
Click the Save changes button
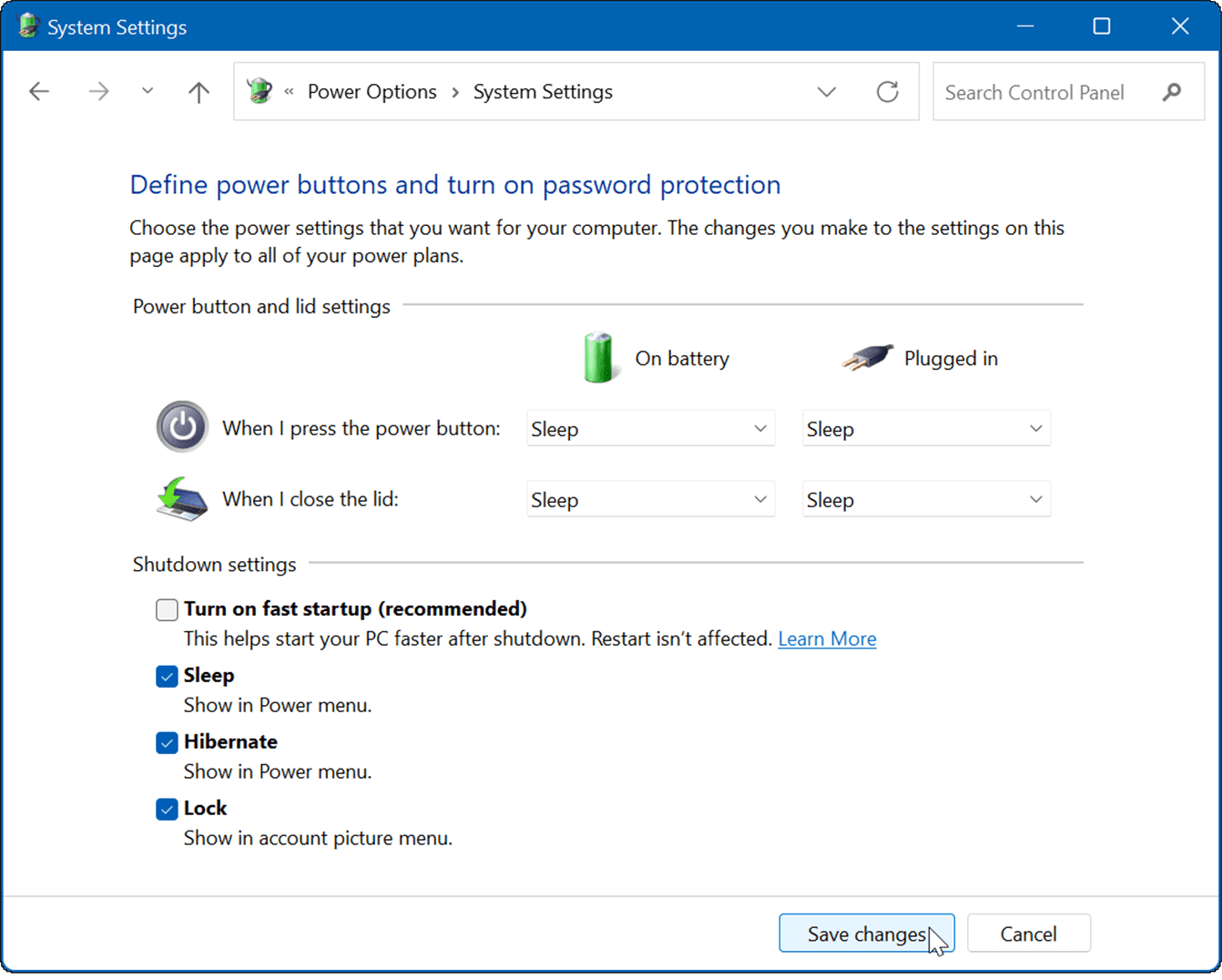[866, 934]
